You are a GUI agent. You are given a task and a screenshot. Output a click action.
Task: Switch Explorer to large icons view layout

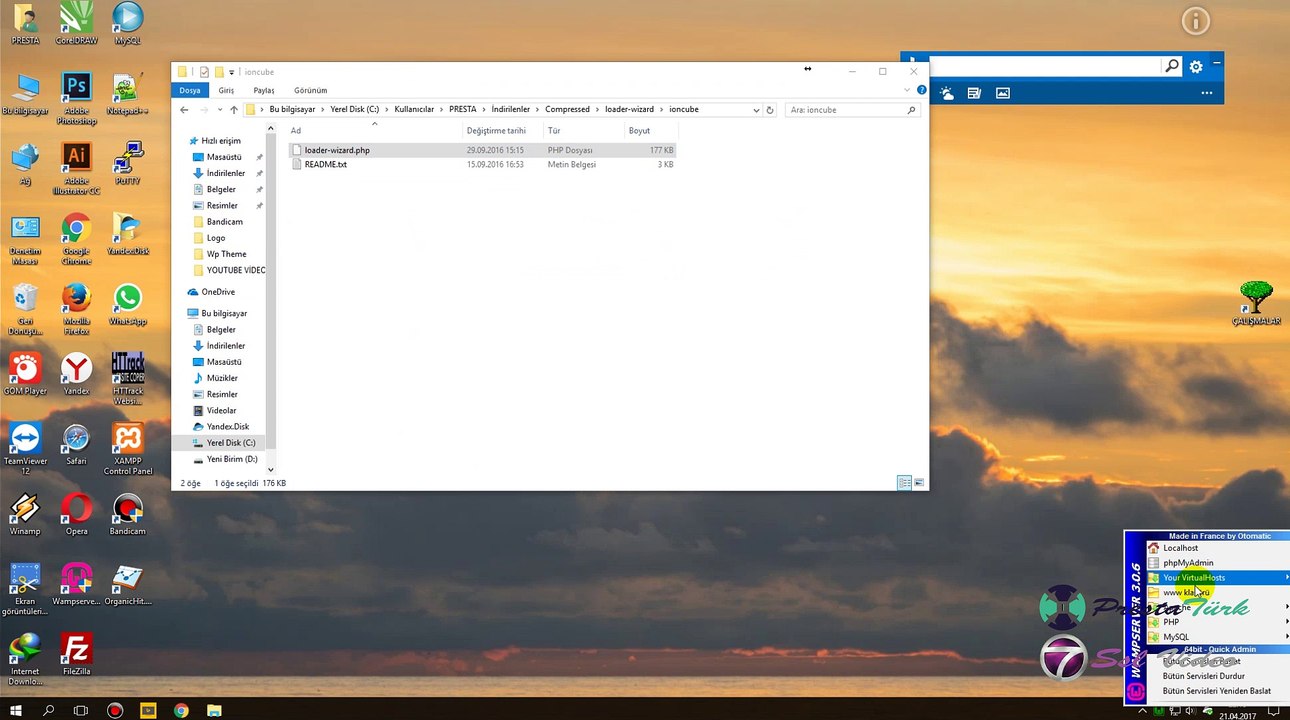(920, 483)
